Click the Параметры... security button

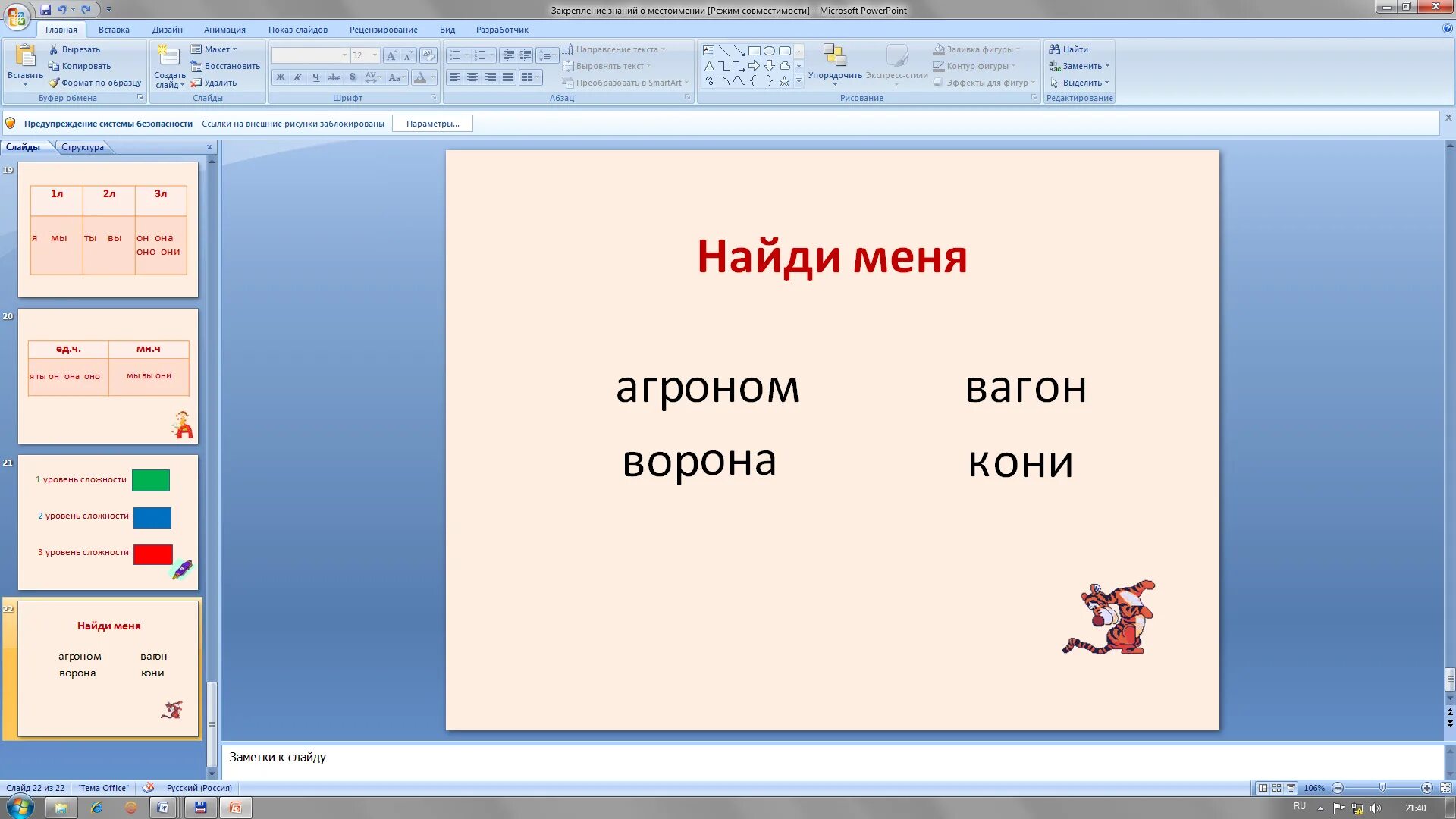pyautogui.click(x=432, y=124)
